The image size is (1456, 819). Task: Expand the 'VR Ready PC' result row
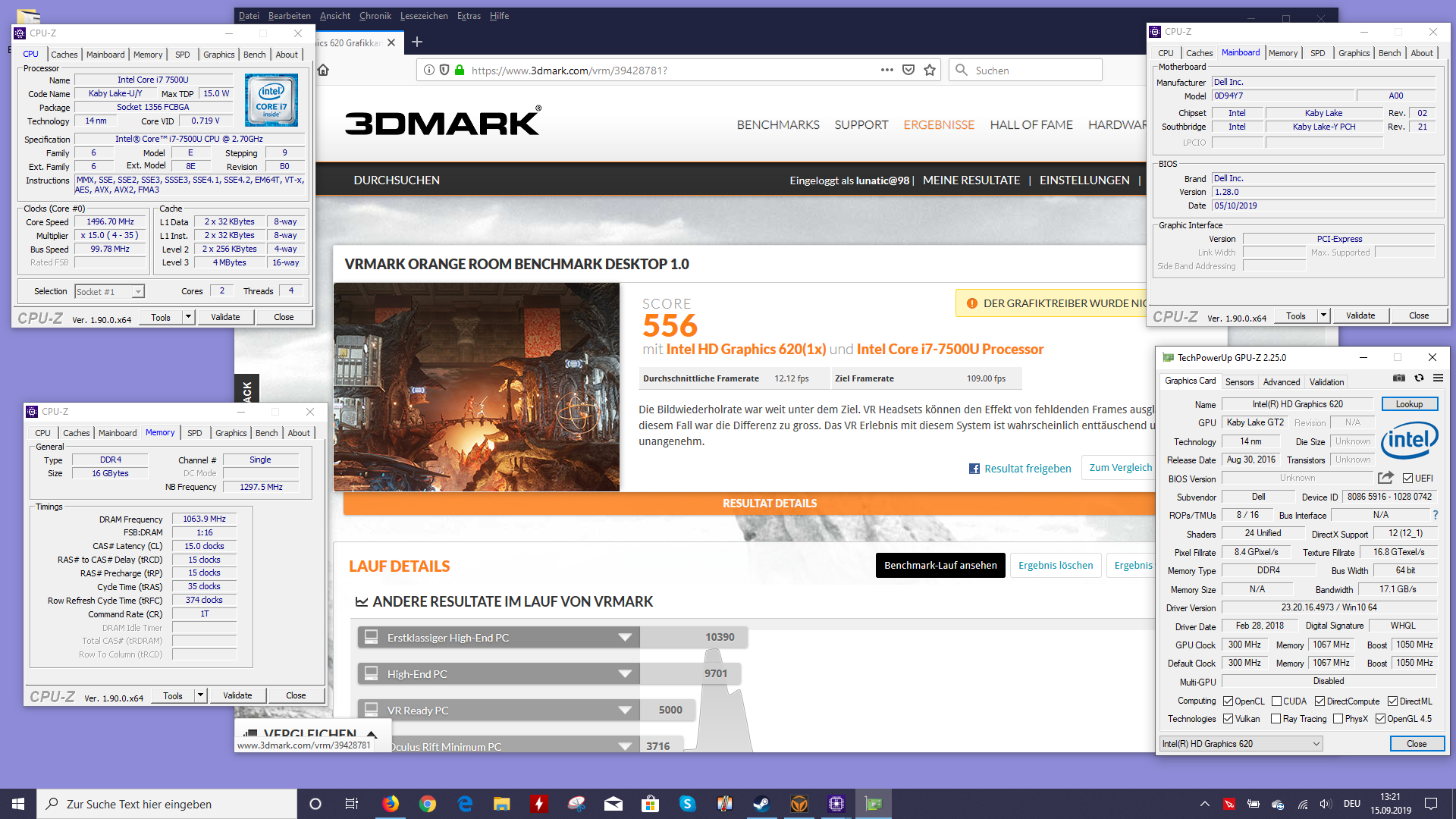point(625,711)
